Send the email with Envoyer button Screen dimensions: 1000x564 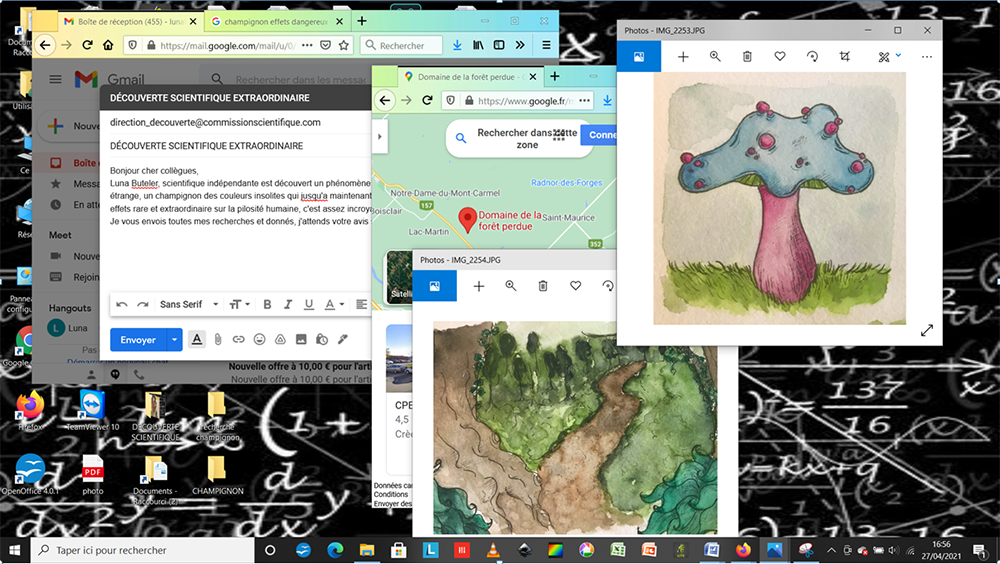coord(138,339)
